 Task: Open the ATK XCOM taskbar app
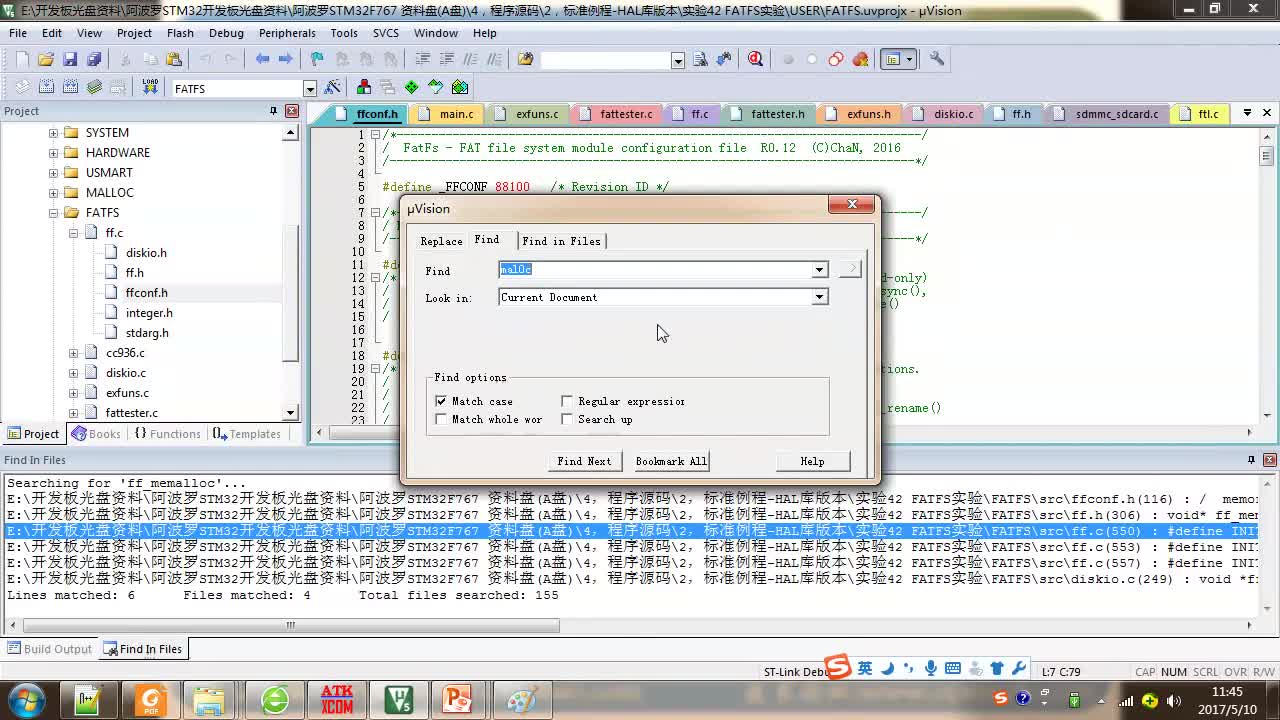(x=337, y=699)
